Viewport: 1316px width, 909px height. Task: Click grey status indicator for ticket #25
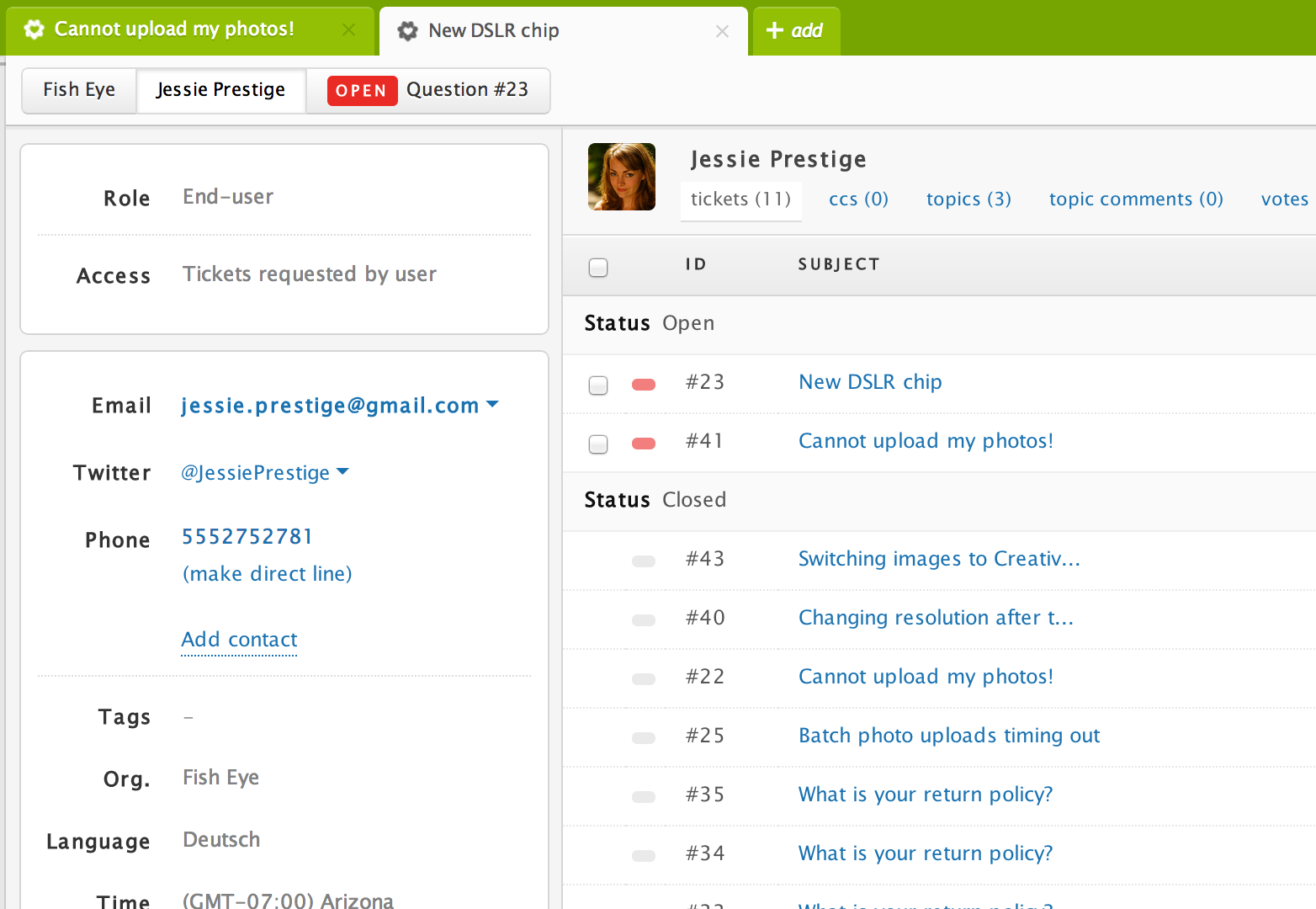pos(644,738)
